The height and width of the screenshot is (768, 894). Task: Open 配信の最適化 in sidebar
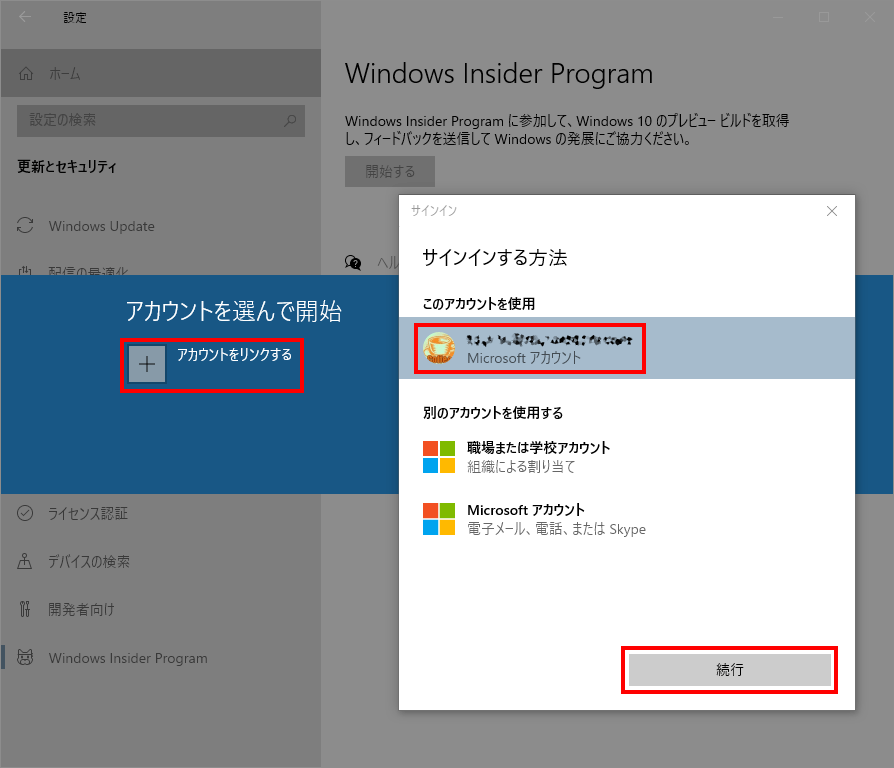point(161,270)
